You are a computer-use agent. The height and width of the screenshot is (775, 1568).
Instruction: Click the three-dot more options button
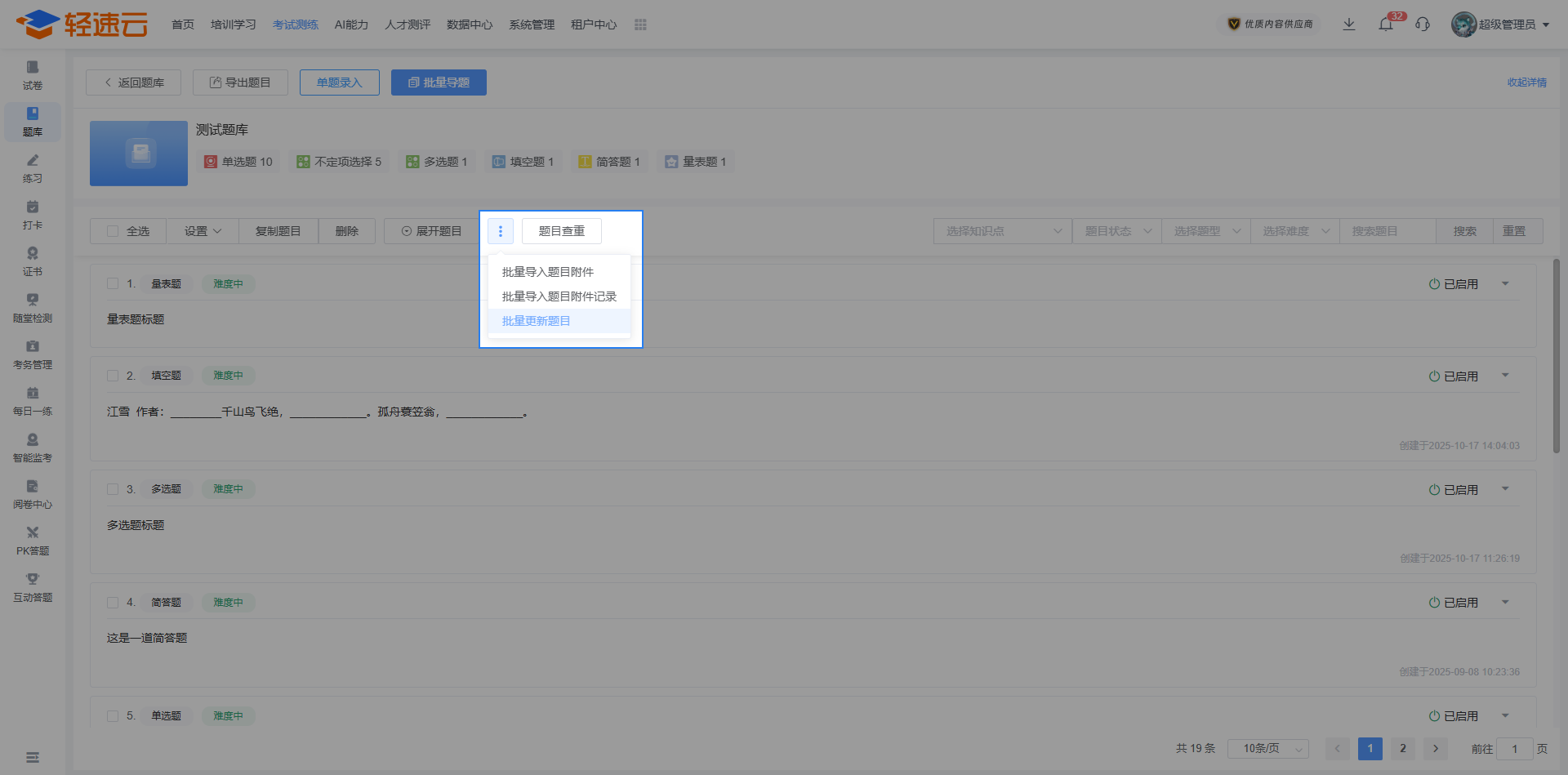501,231
